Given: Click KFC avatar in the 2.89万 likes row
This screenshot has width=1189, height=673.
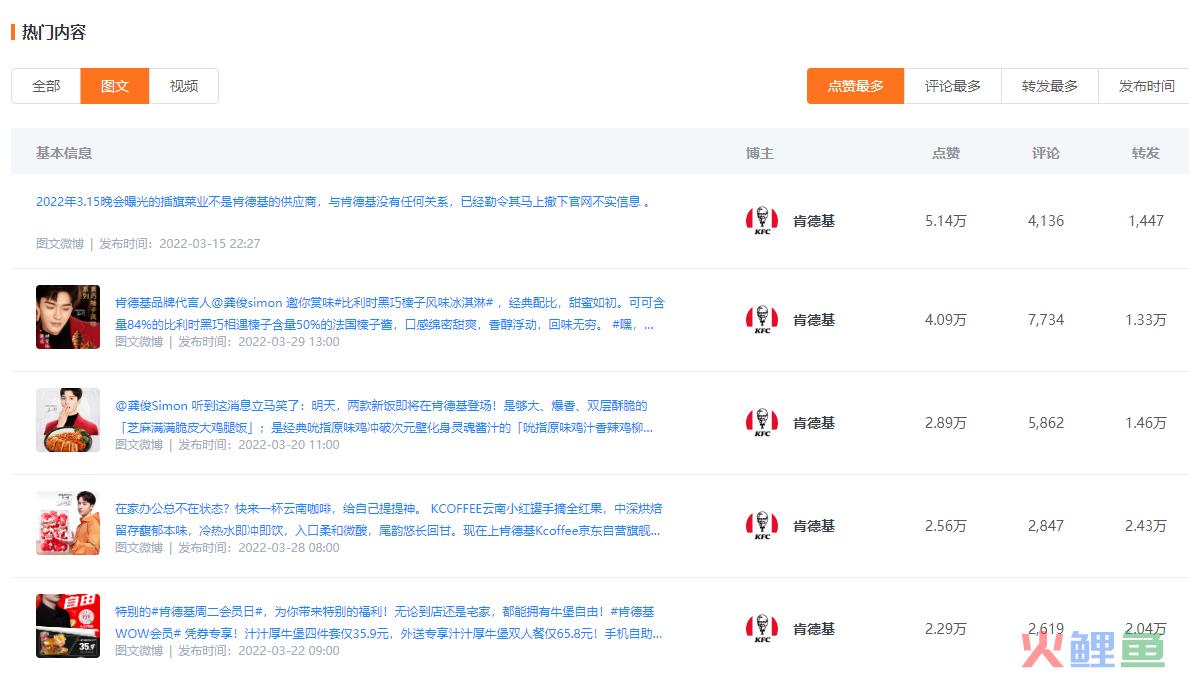Looking at the screenshot, I should point(761,423).
